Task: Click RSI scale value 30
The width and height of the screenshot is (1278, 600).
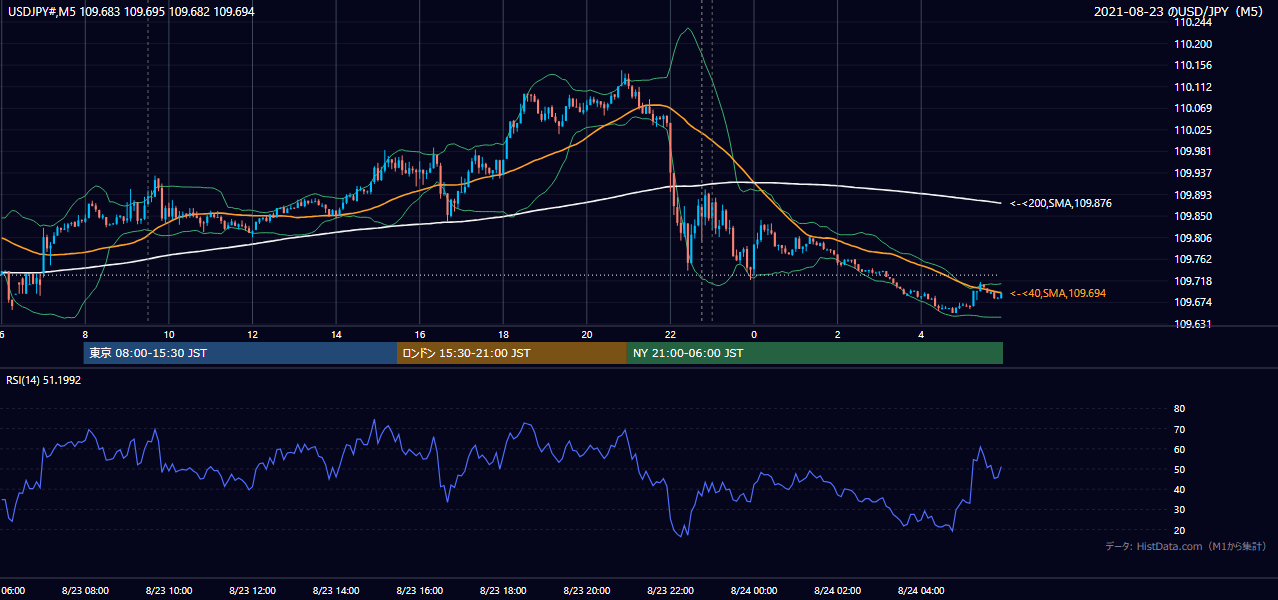Action: pyautogui.click(x=1179, y=510)
